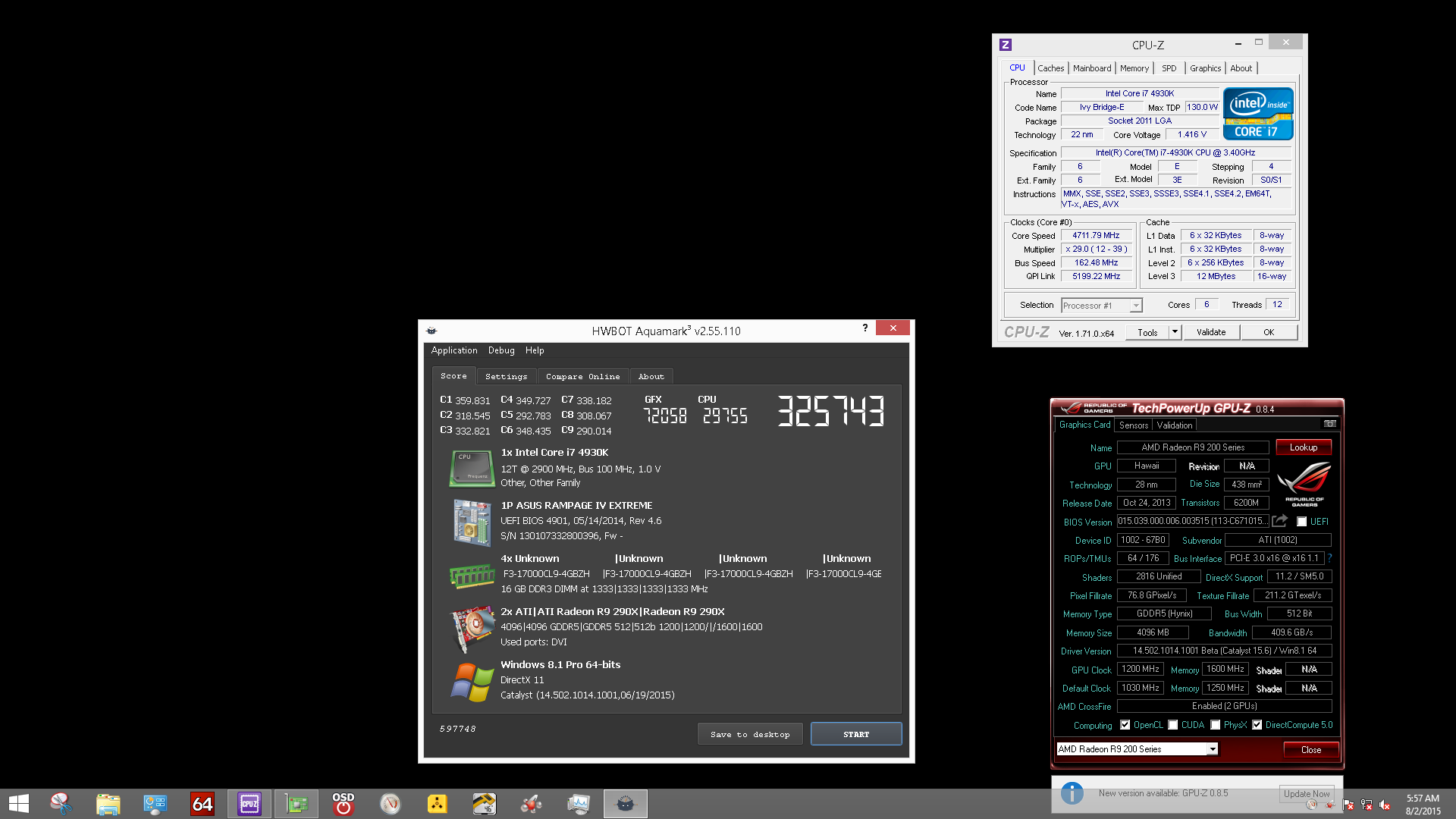Open the Windows Start button
This screenshot has width=1456, height=819.
click(x=19, y=804)
